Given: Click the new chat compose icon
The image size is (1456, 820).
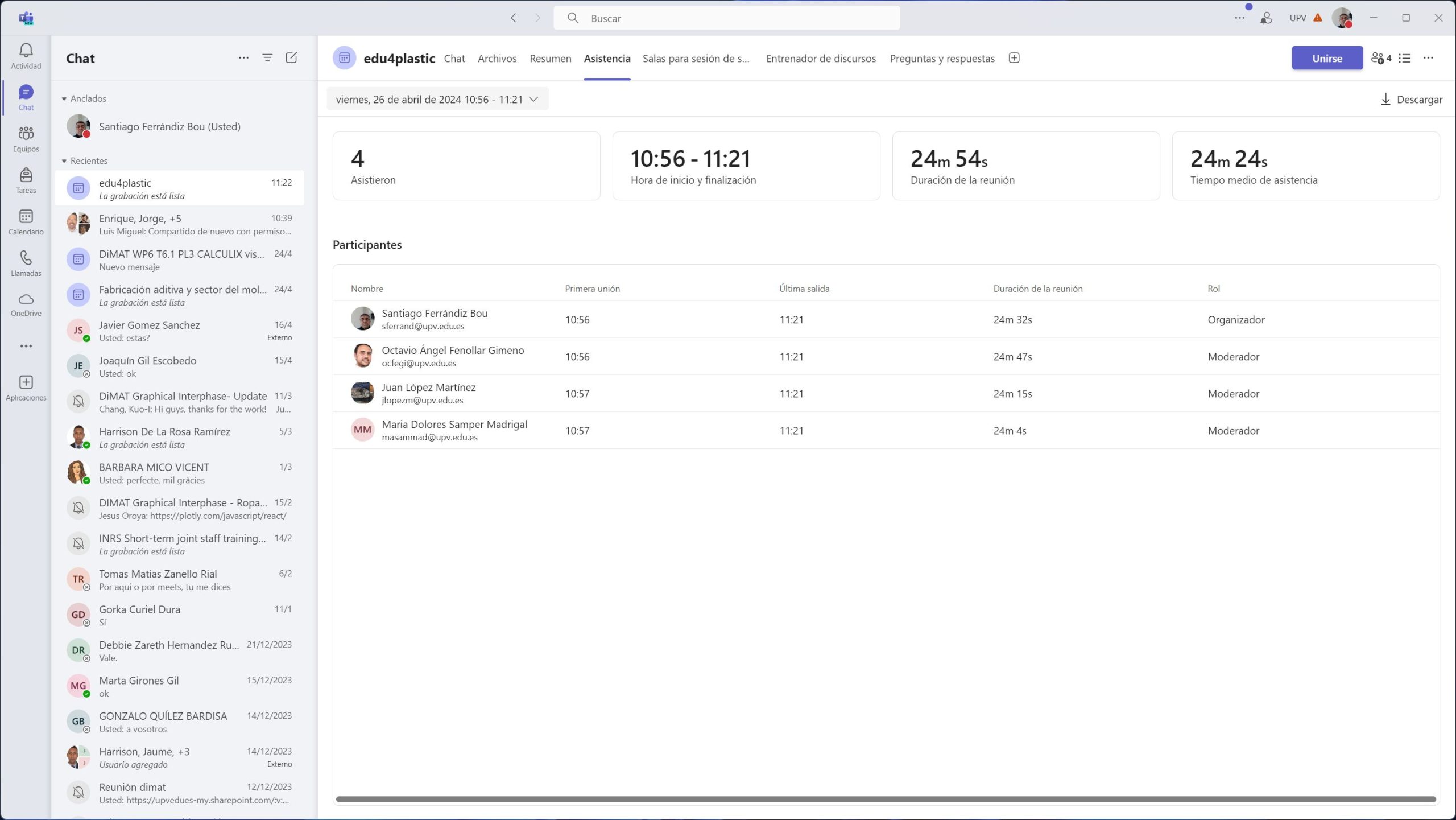Looking at the screenshot, I should (291, 57).
